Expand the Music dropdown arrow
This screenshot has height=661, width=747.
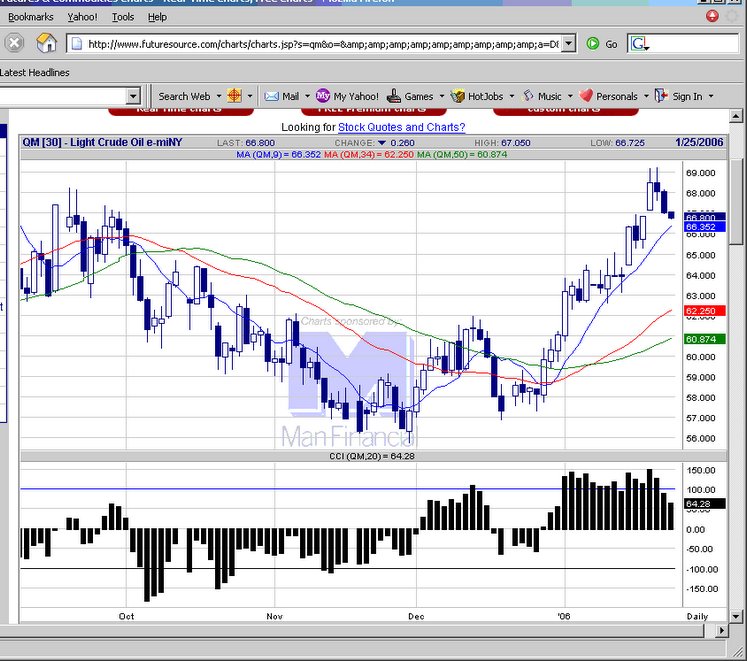[x=570, y=96]
